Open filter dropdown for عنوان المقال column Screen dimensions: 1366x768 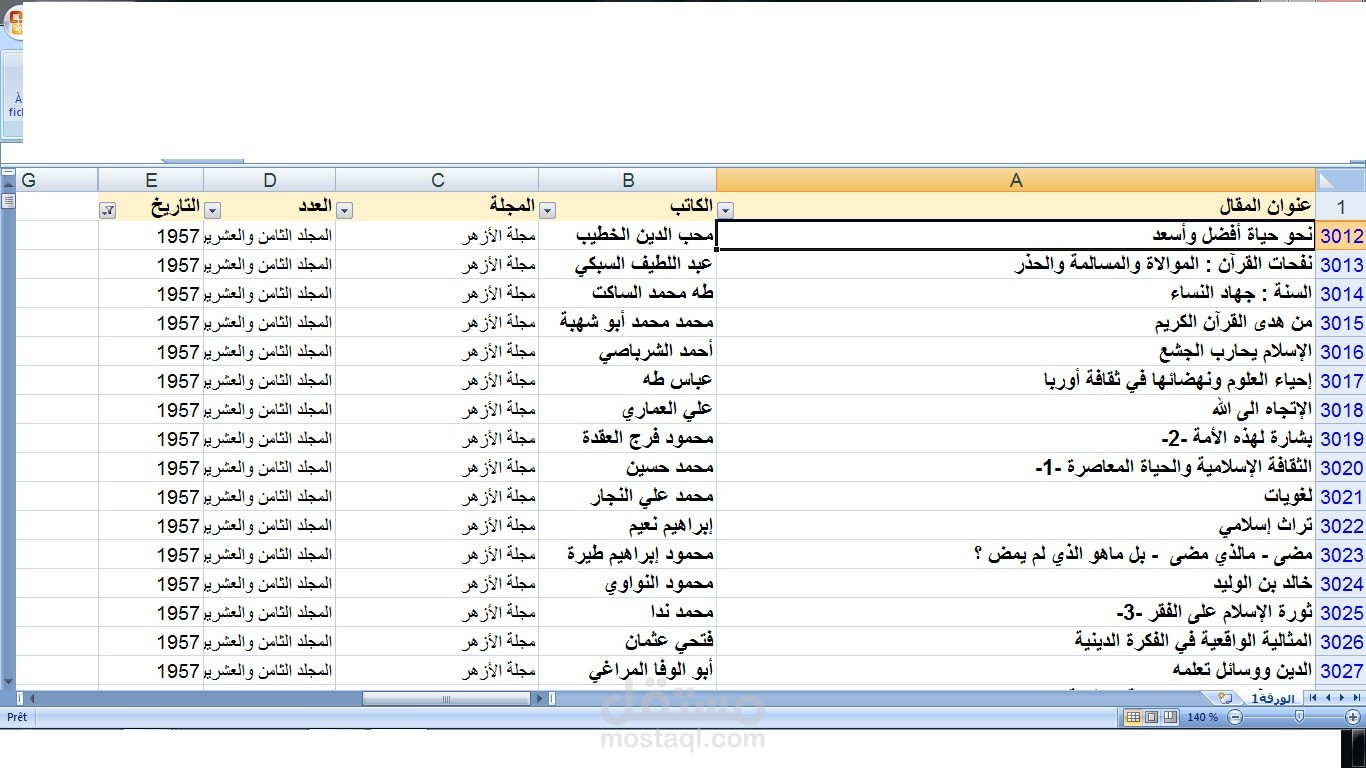[726, 210]
